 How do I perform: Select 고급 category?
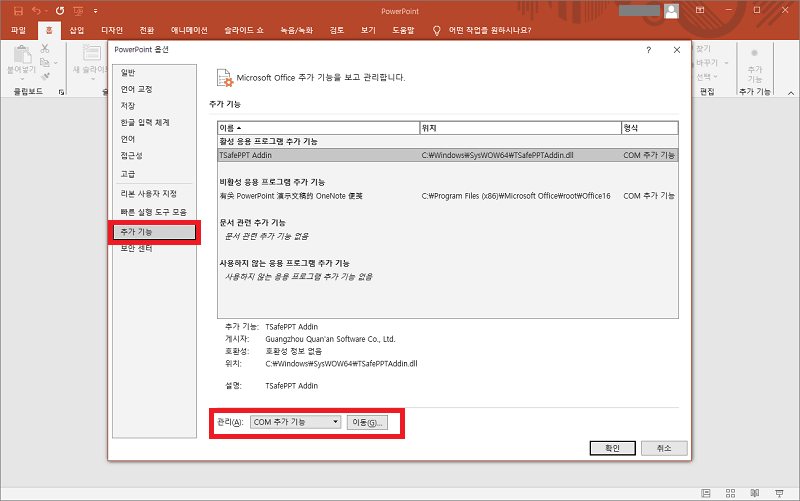pos(154,174)
